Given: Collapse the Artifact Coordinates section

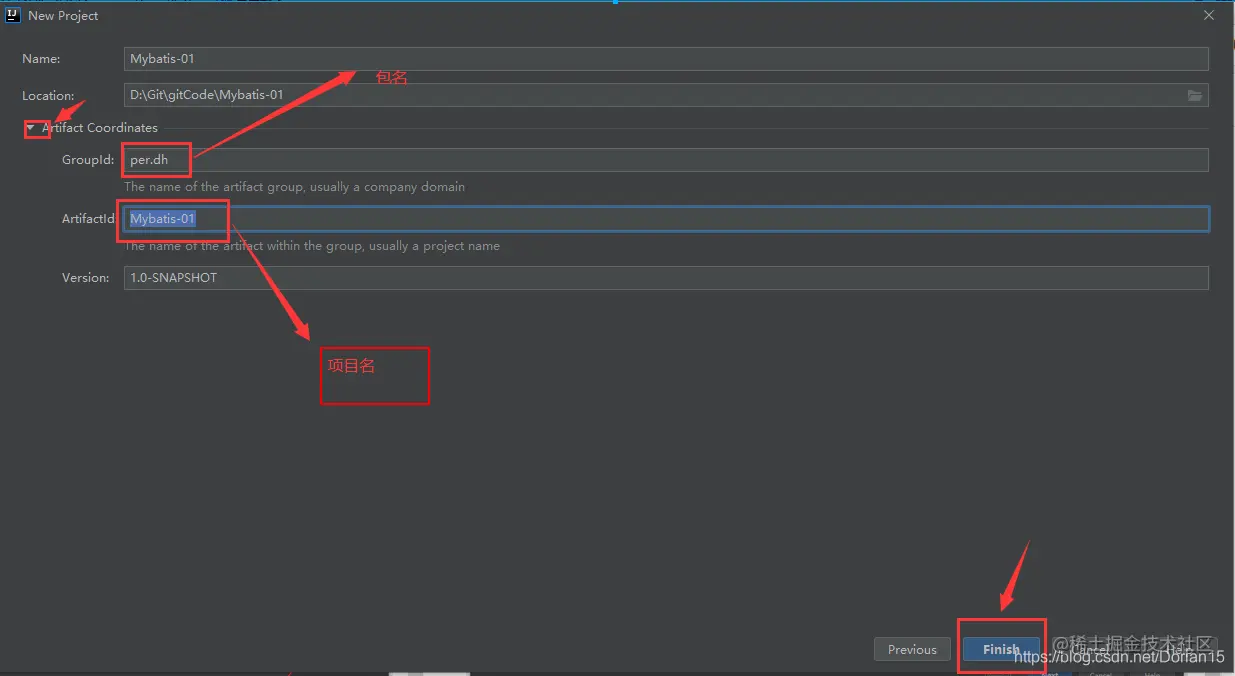Looking at the screenshot, I should [x=30, y=128].
